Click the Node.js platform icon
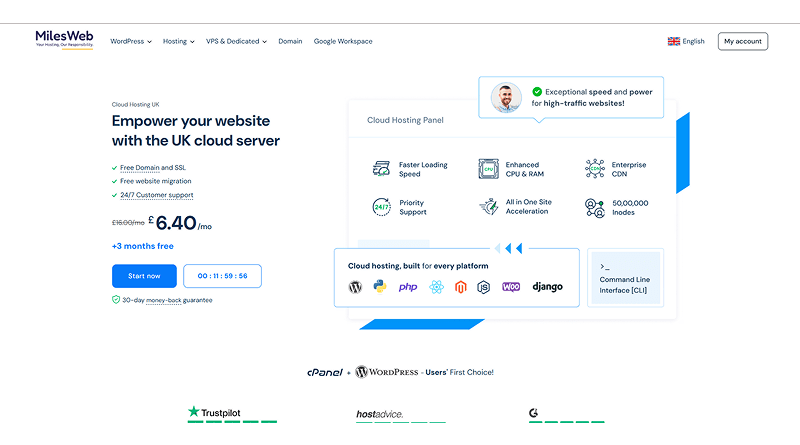The image size is (800, 445). [483, 287]
